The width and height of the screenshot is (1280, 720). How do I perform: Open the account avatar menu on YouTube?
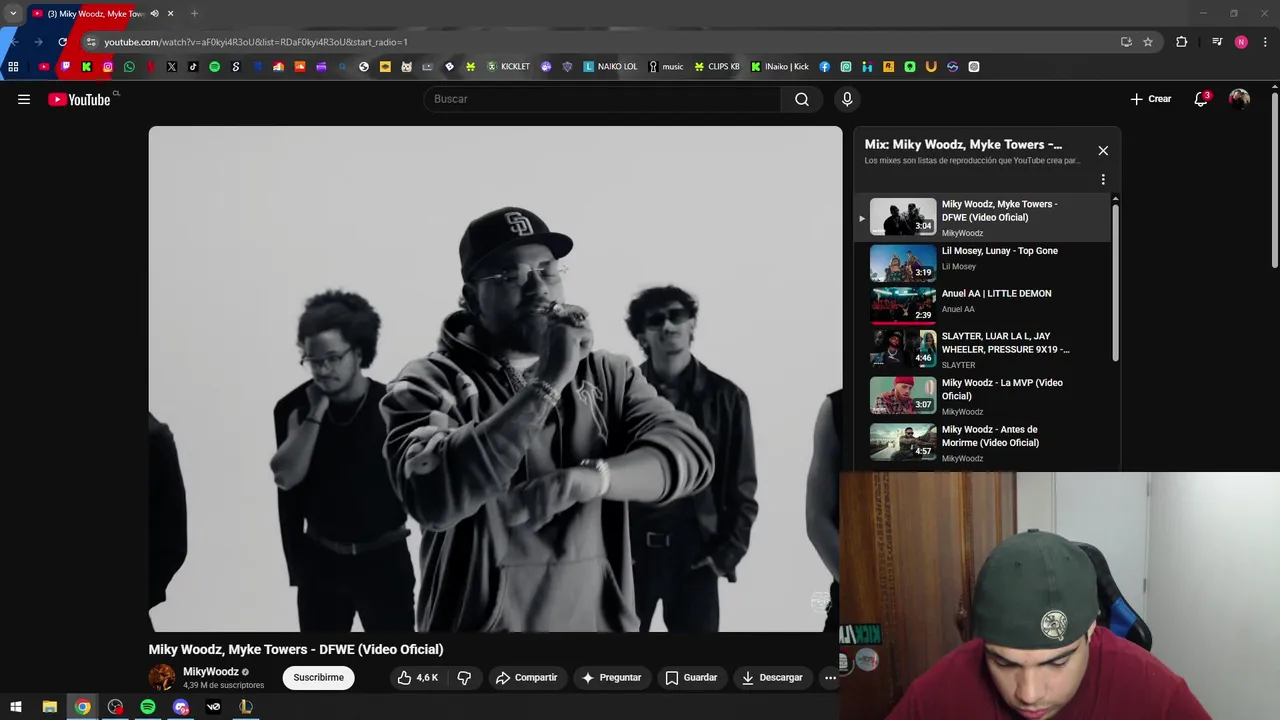tap(1239, 99)
